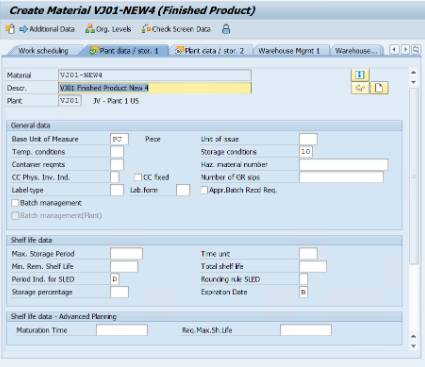425x367 pixels.
Task: Click the Total shelf life field
Action: click(313, 266)
